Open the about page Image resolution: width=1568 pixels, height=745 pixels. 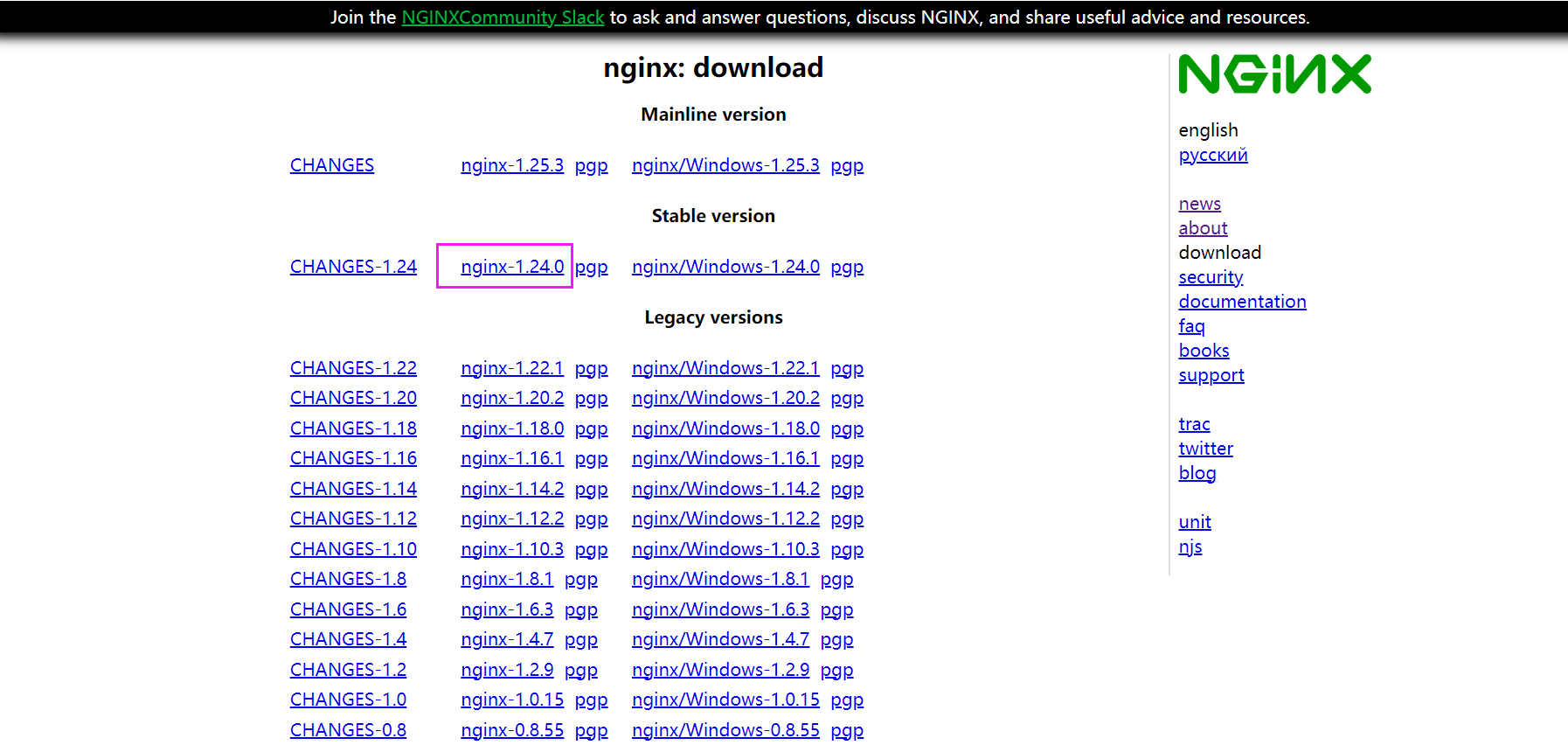pyautogui.click(x=1203, y=228)
